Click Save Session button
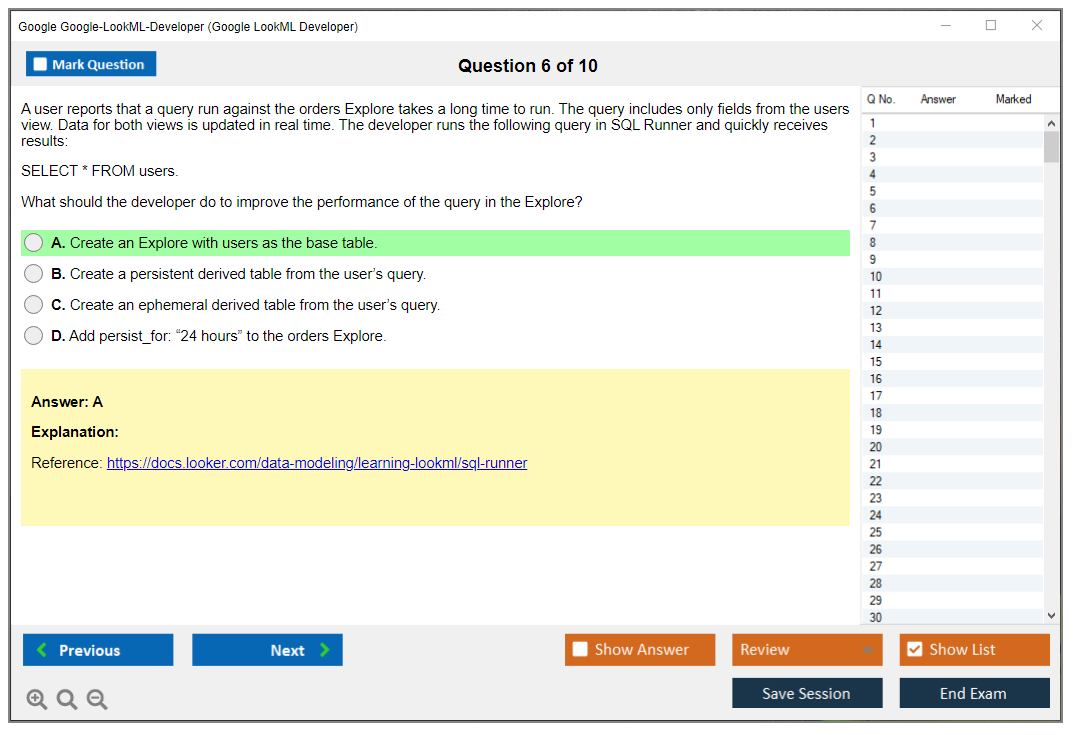This screenshot has width=1075, height=735. click(806, 693)
